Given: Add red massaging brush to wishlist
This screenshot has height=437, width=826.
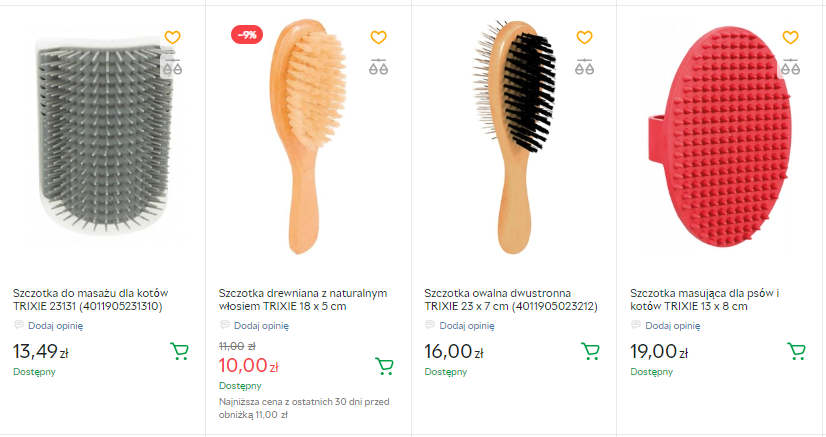Looking at the screenshot, I should (790, 38).
